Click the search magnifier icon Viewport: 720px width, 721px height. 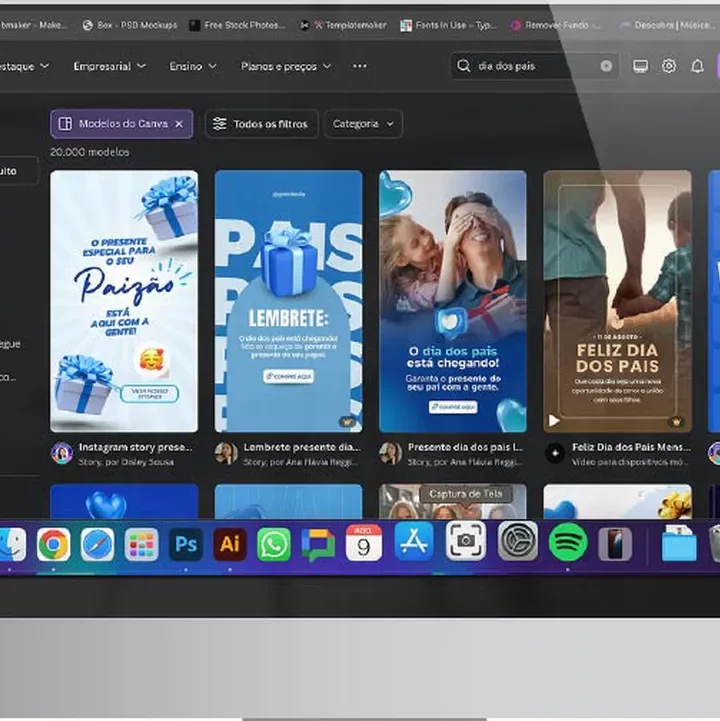(x=463, y=66)
